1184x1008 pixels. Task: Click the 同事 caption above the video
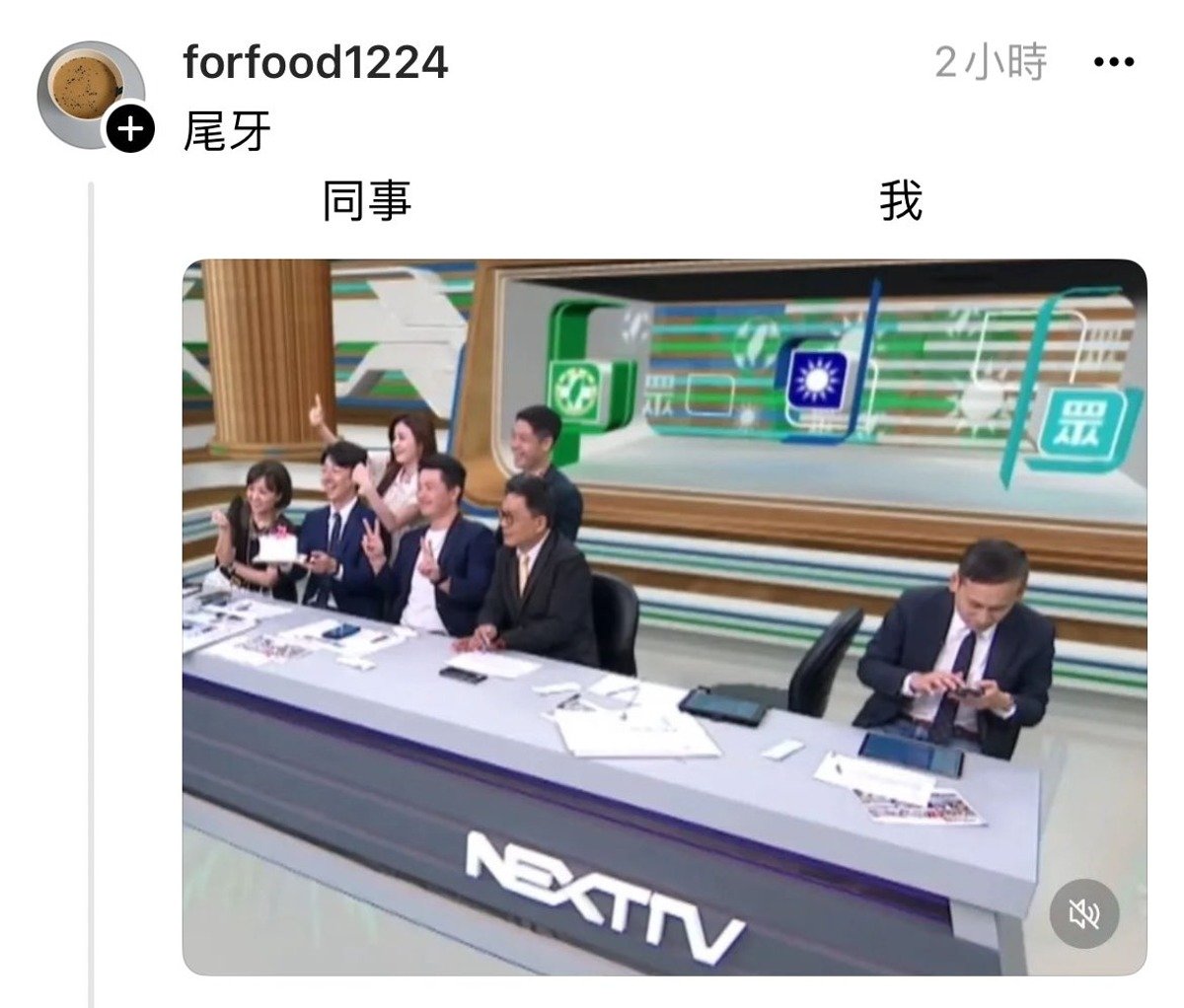pos(367,201)
